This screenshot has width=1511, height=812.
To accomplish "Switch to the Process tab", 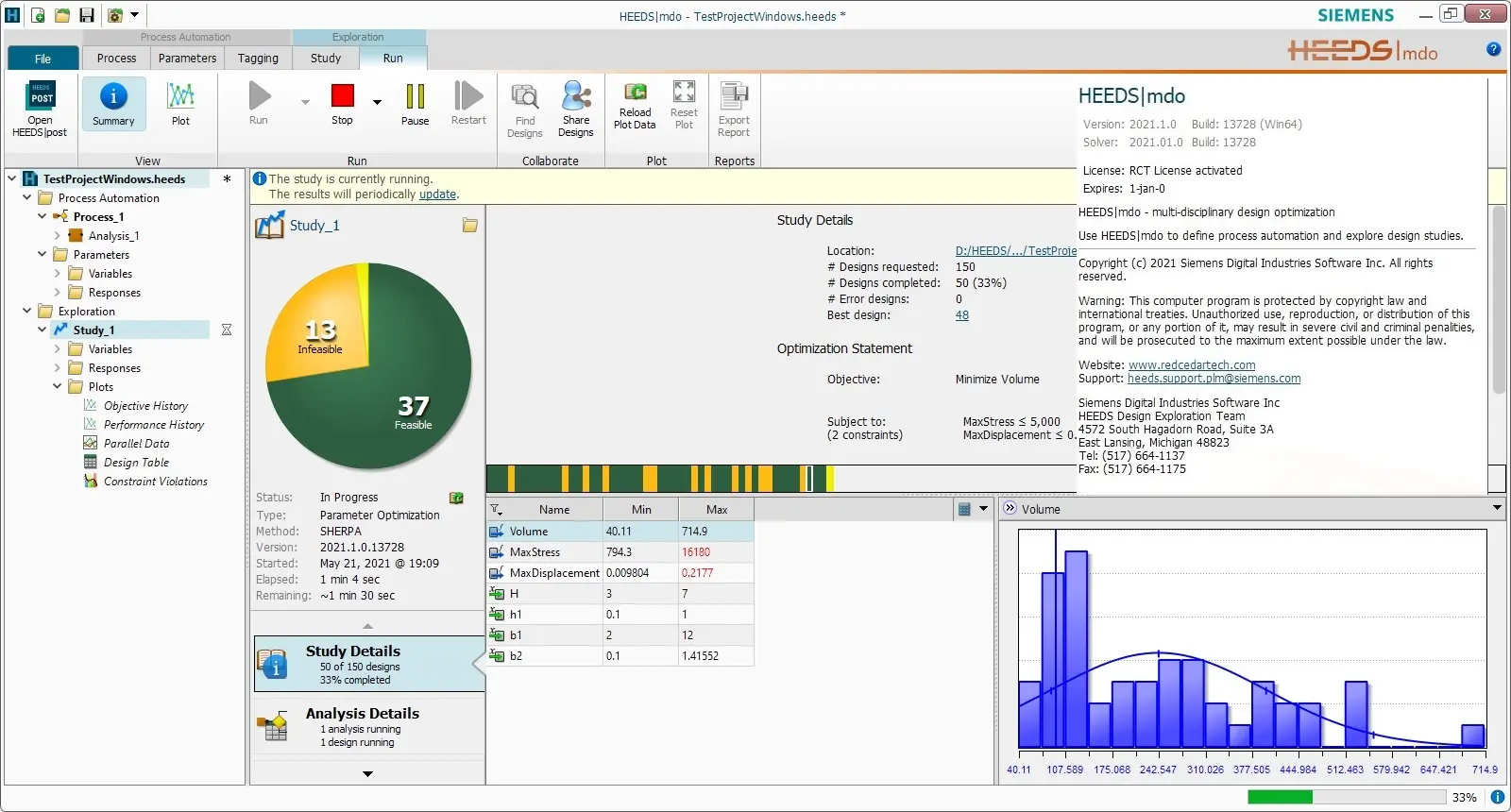I will coord(116,59).
